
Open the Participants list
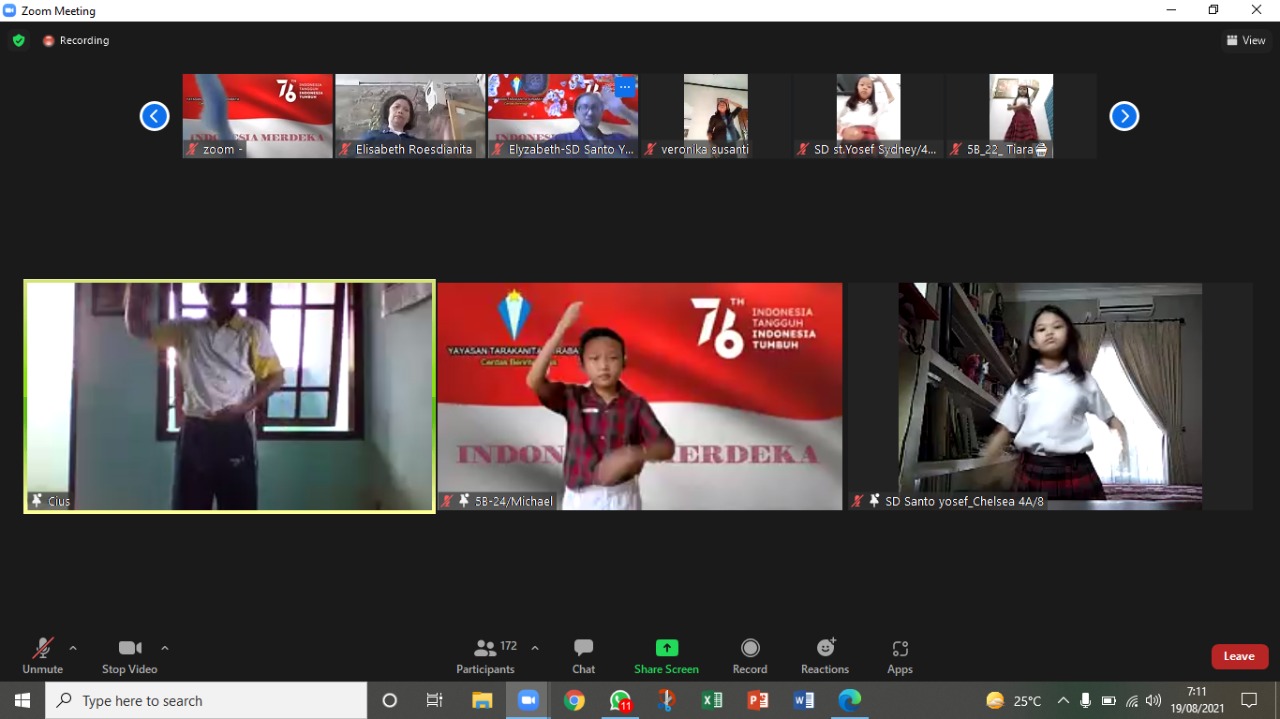(x=486, y=655)
